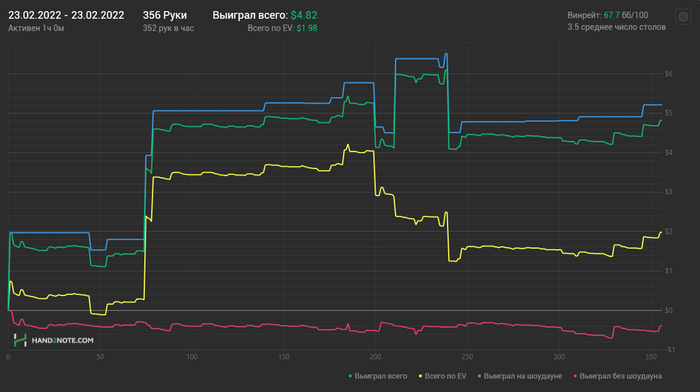Click the 352 рук в час label
This screenshot has width=700, height=392.
point(168,28)
